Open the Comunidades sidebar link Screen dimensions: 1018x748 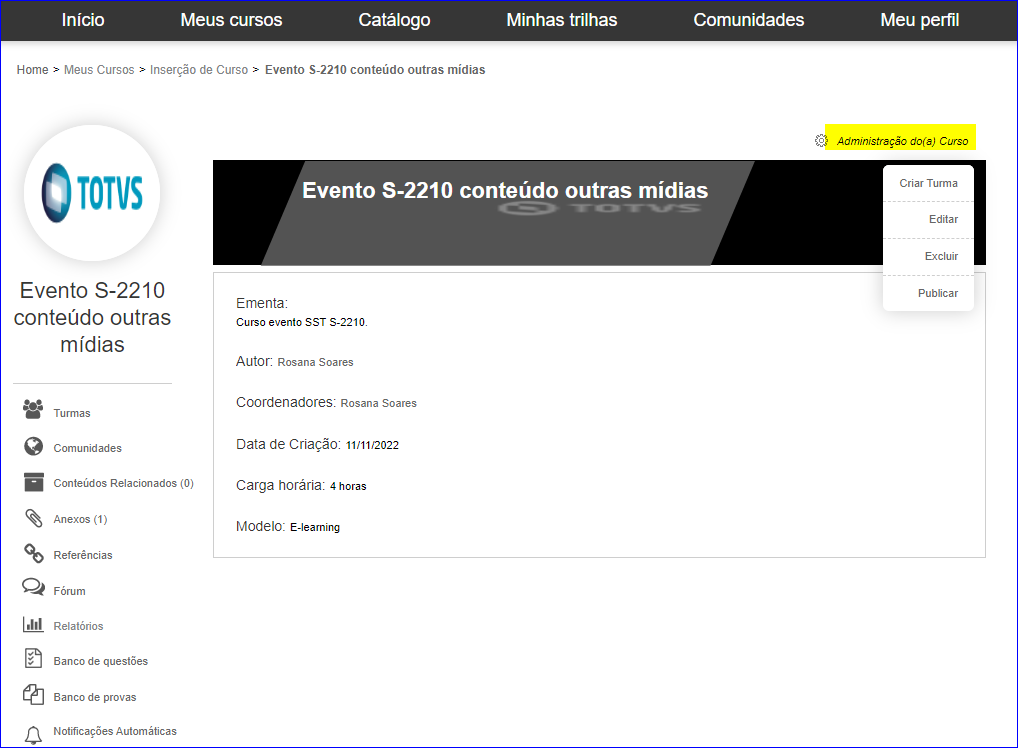(x=87, y=448)
